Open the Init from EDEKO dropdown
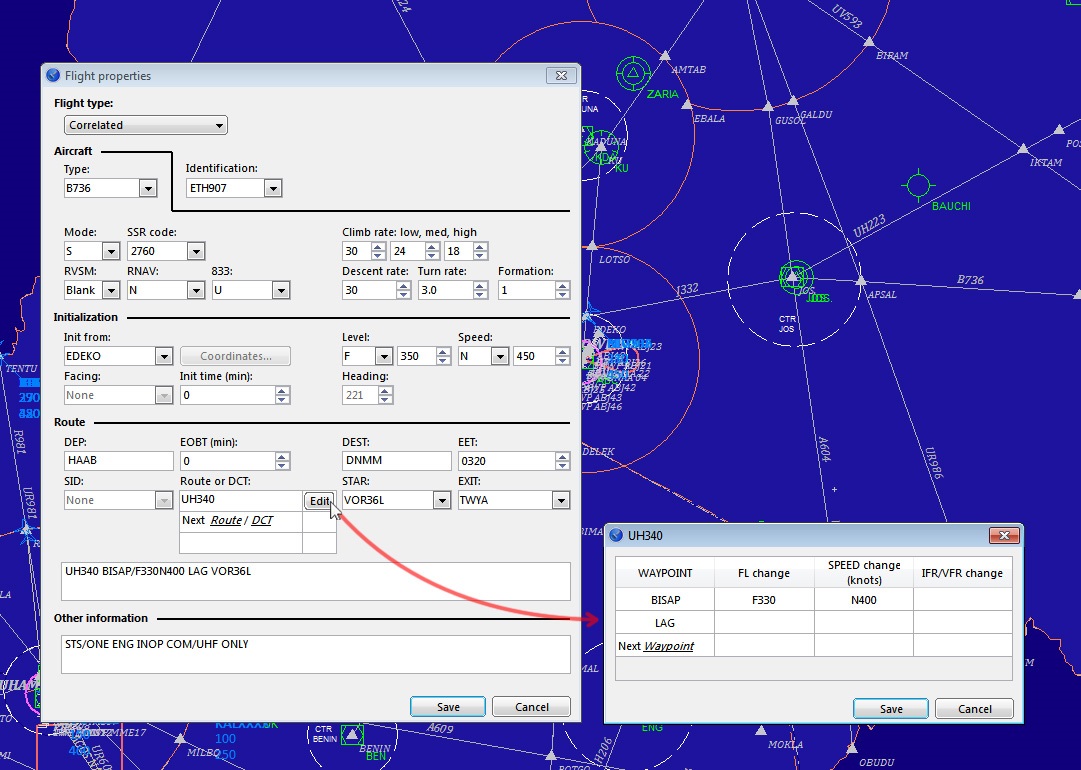The height and width of the screenshot is (770, 1081). click(163, 356)
